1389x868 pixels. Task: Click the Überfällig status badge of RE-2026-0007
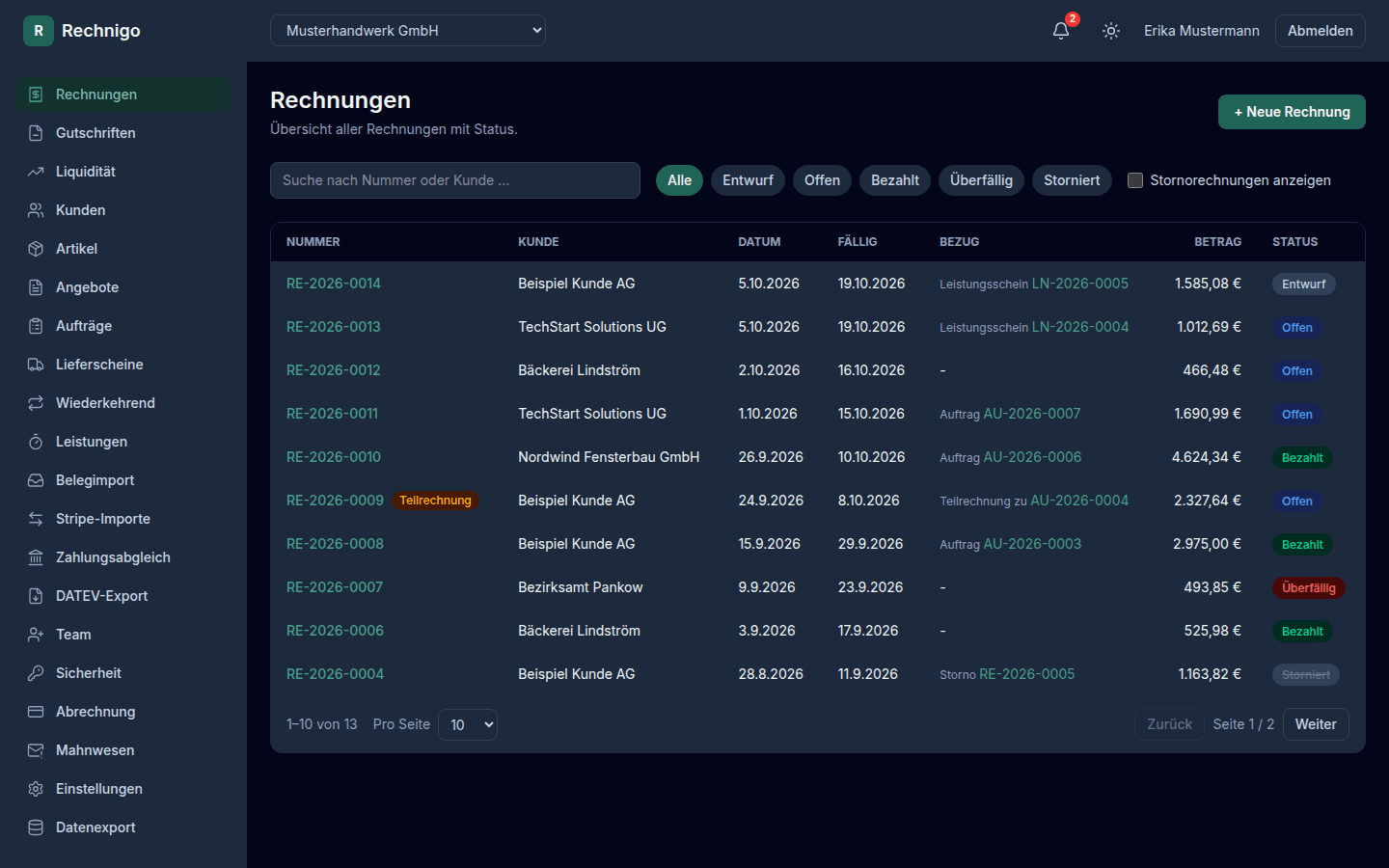1309,588
